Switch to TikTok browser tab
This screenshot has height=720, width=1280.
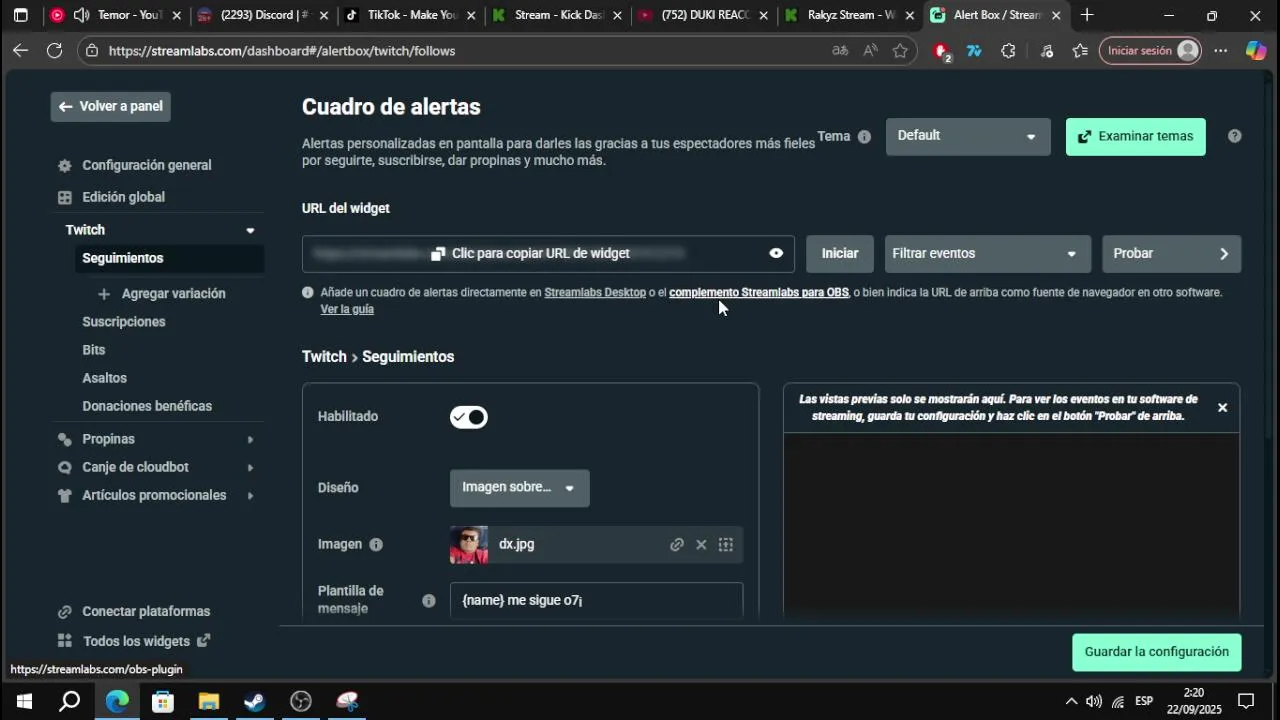tap(411, 15)
